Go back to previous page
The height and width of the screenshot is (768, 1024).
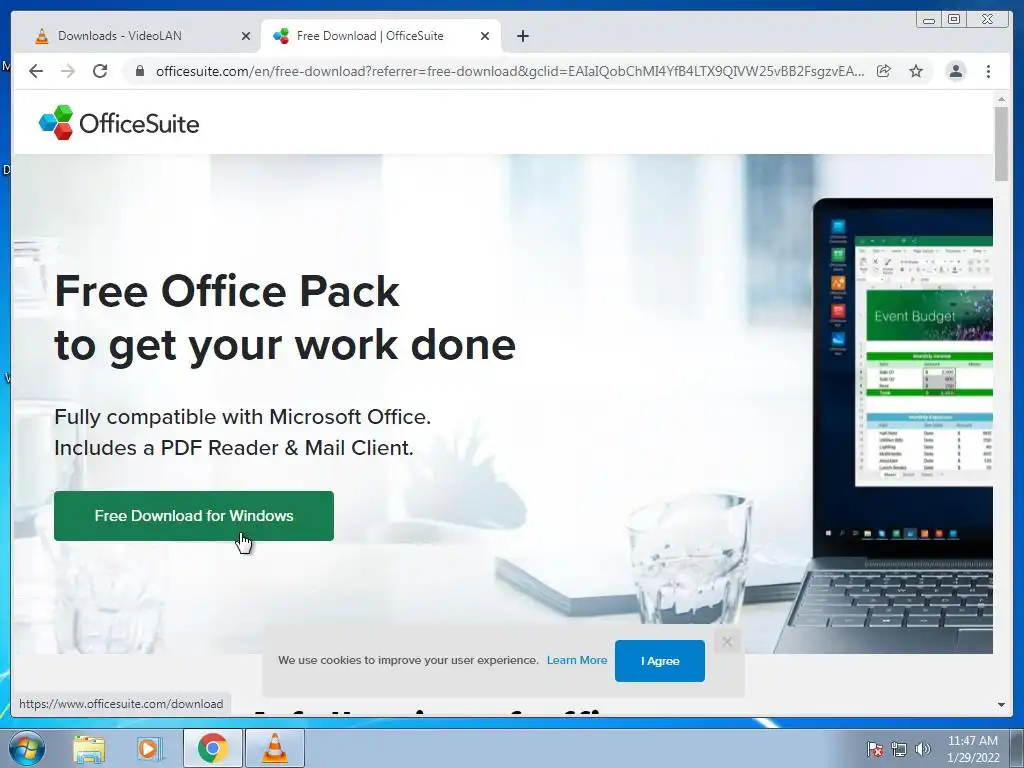click(36, 71)
